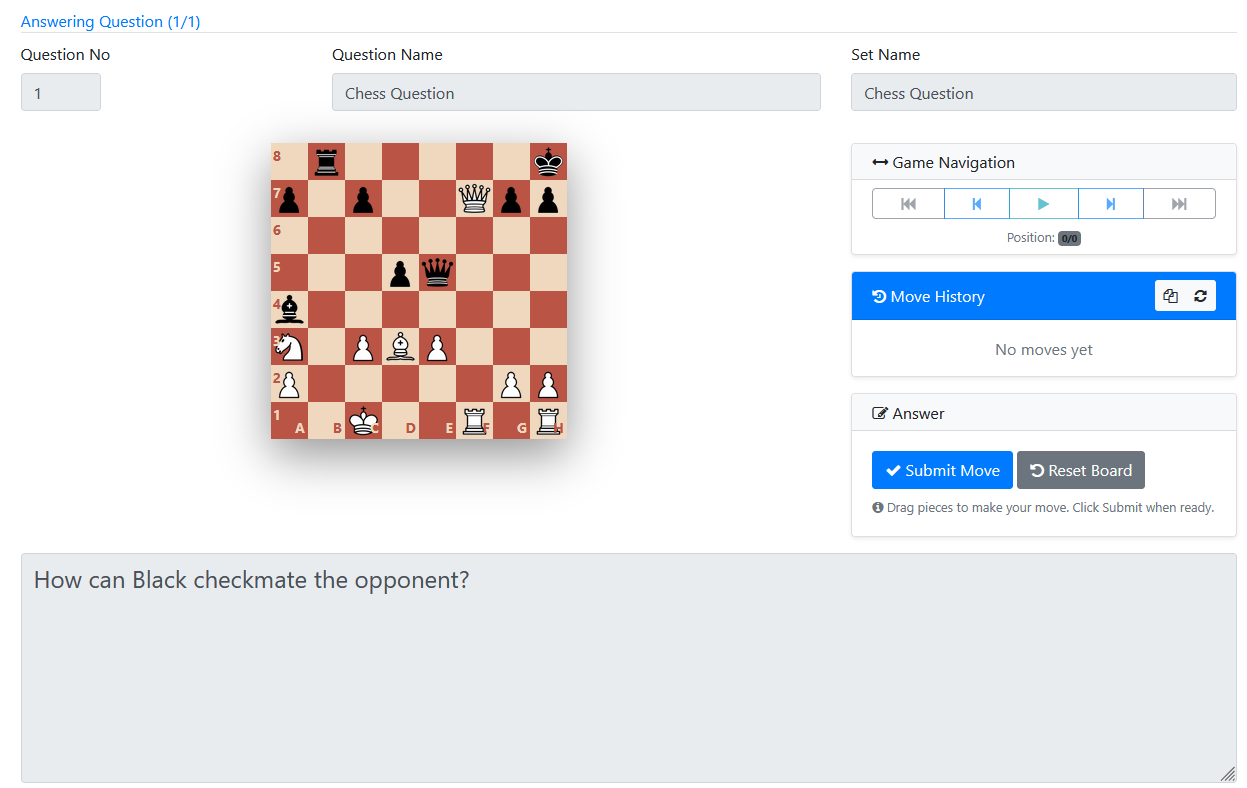
Task: Select the black rook on b8
Action: point(326,162)
